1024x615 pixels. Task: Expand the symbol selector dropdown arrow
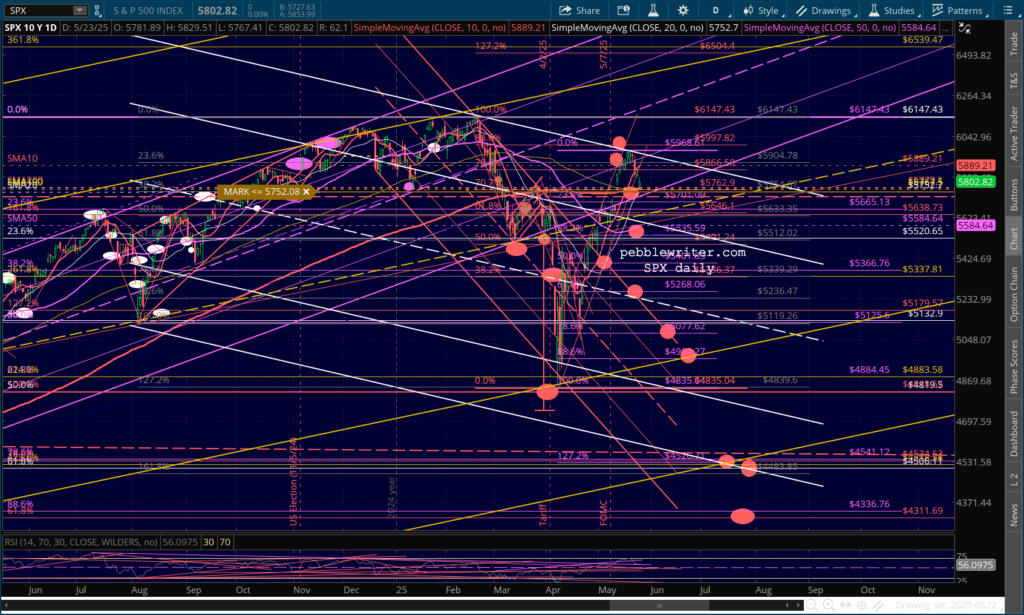(78, 10)
